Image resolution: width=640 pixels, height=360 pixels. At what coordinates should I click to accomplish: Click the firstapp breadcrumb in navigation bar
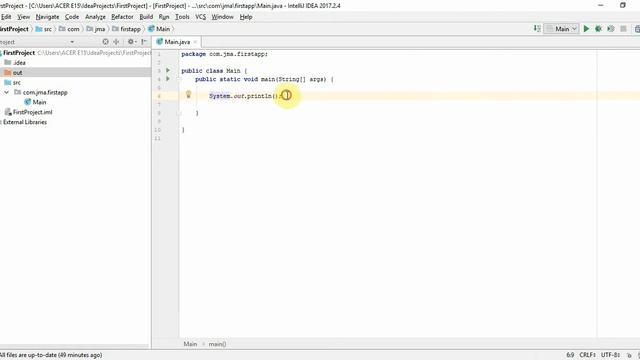127,29
